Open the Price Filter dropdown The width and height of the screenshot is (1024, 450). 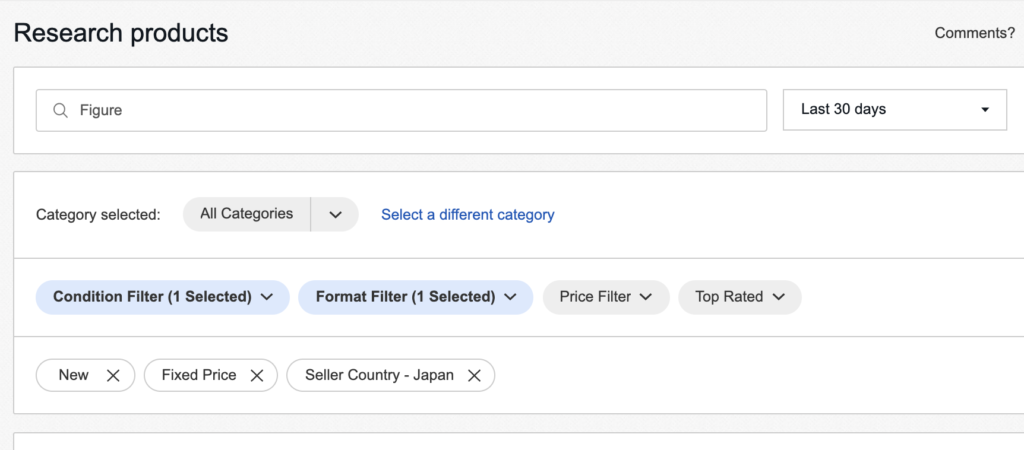coord(606,297)
